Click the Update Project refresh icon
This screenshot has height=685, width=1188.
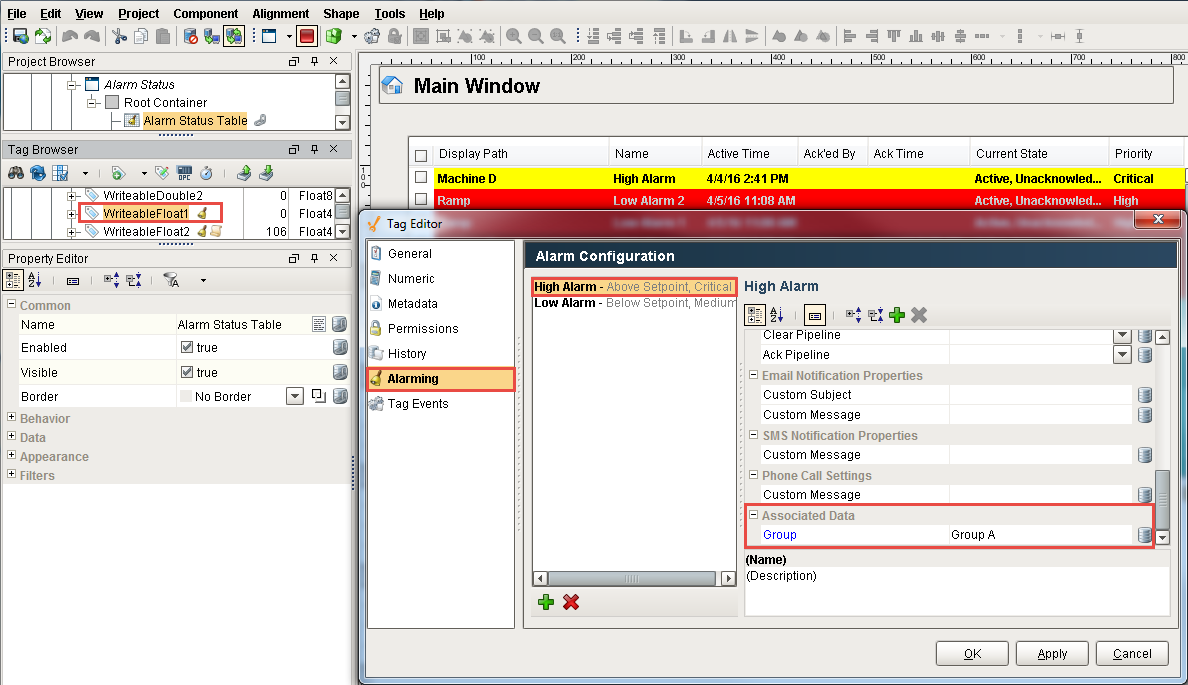coord(43,36)
